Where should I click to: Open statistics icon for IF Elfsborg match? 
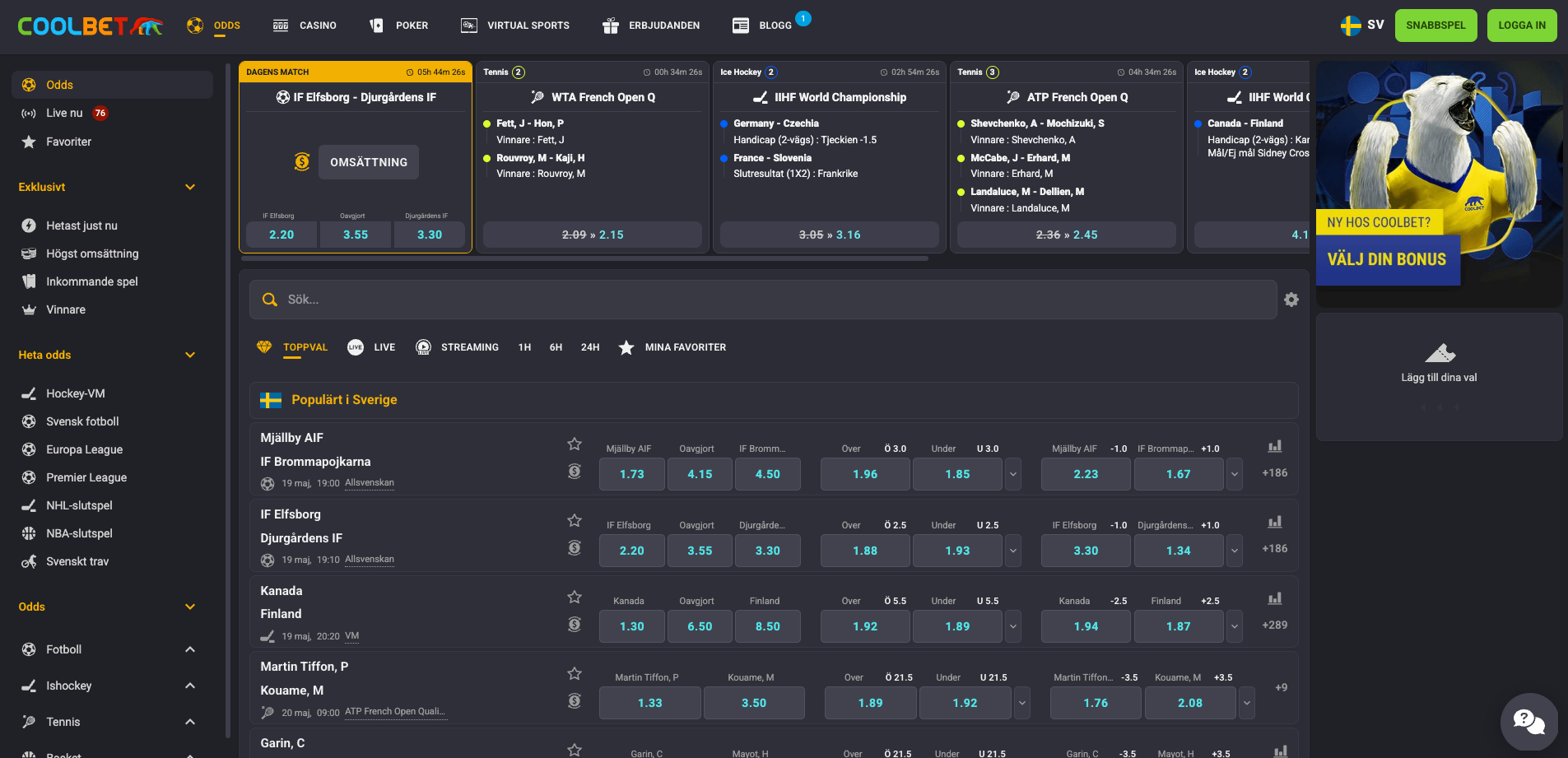pos(1275,522)
